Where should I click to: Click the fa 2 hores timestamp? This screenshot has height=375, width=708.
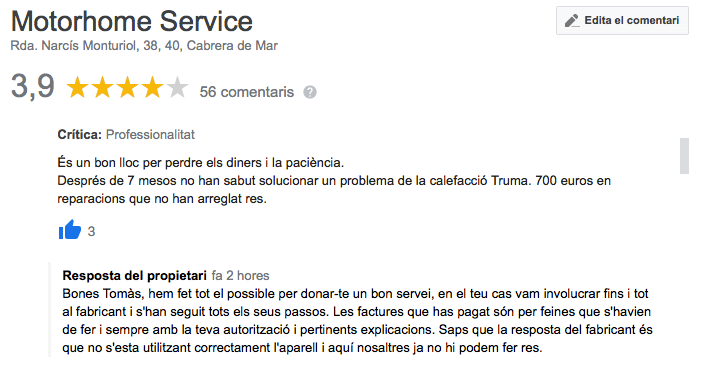click(240, 275)
